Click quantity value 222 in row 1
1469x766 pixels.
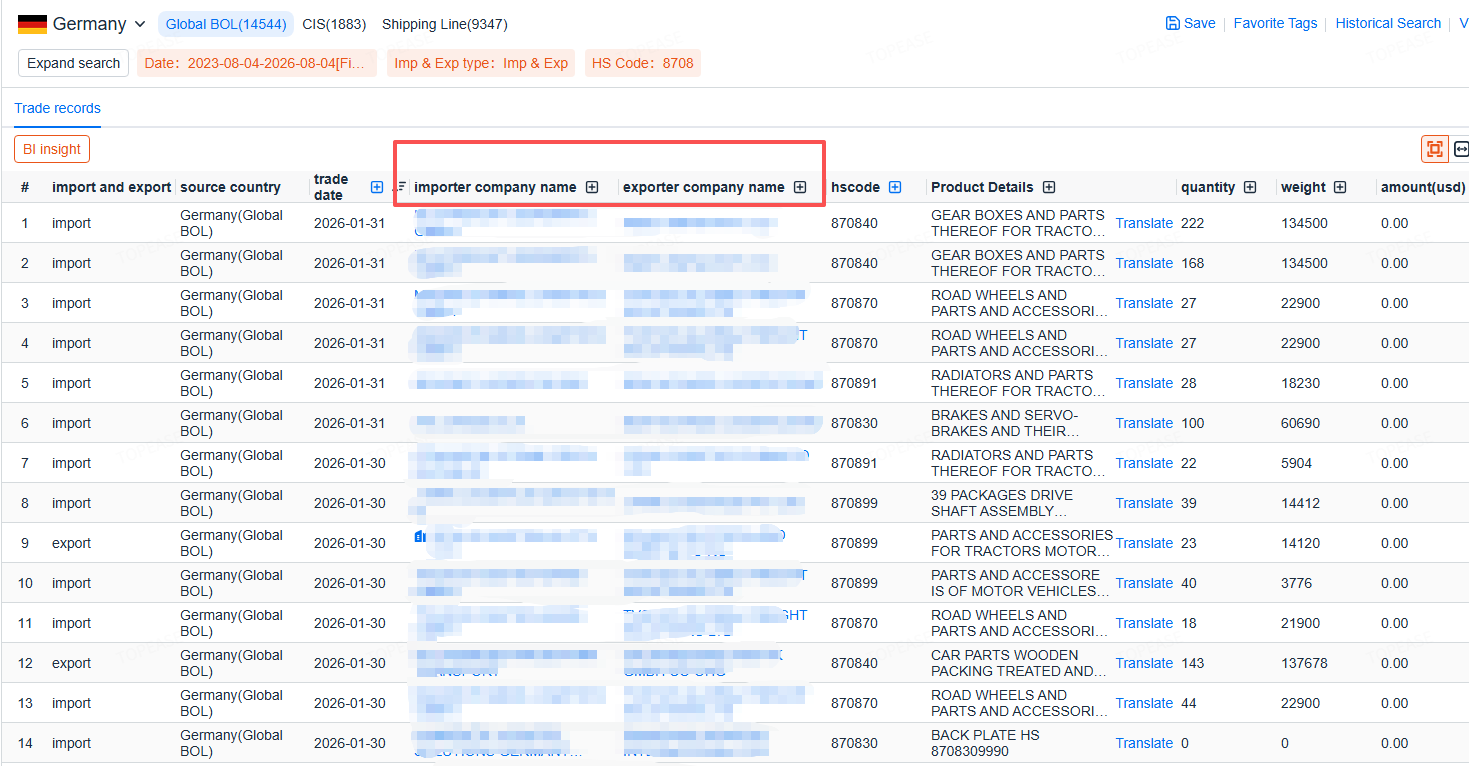[x=1192, y=223]
